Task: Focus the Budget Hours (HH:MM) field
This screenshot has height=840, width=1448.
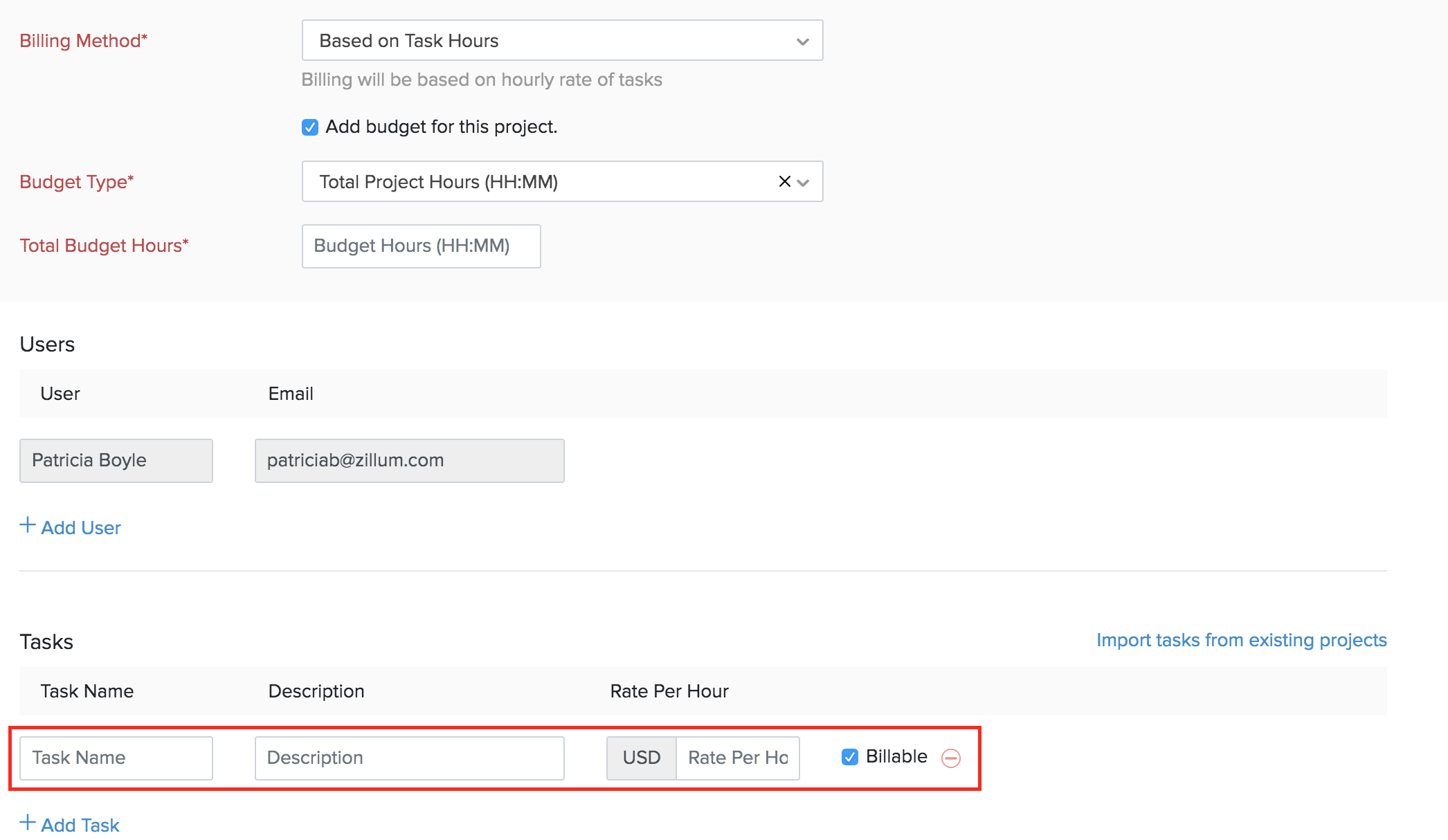Action: 421,246
